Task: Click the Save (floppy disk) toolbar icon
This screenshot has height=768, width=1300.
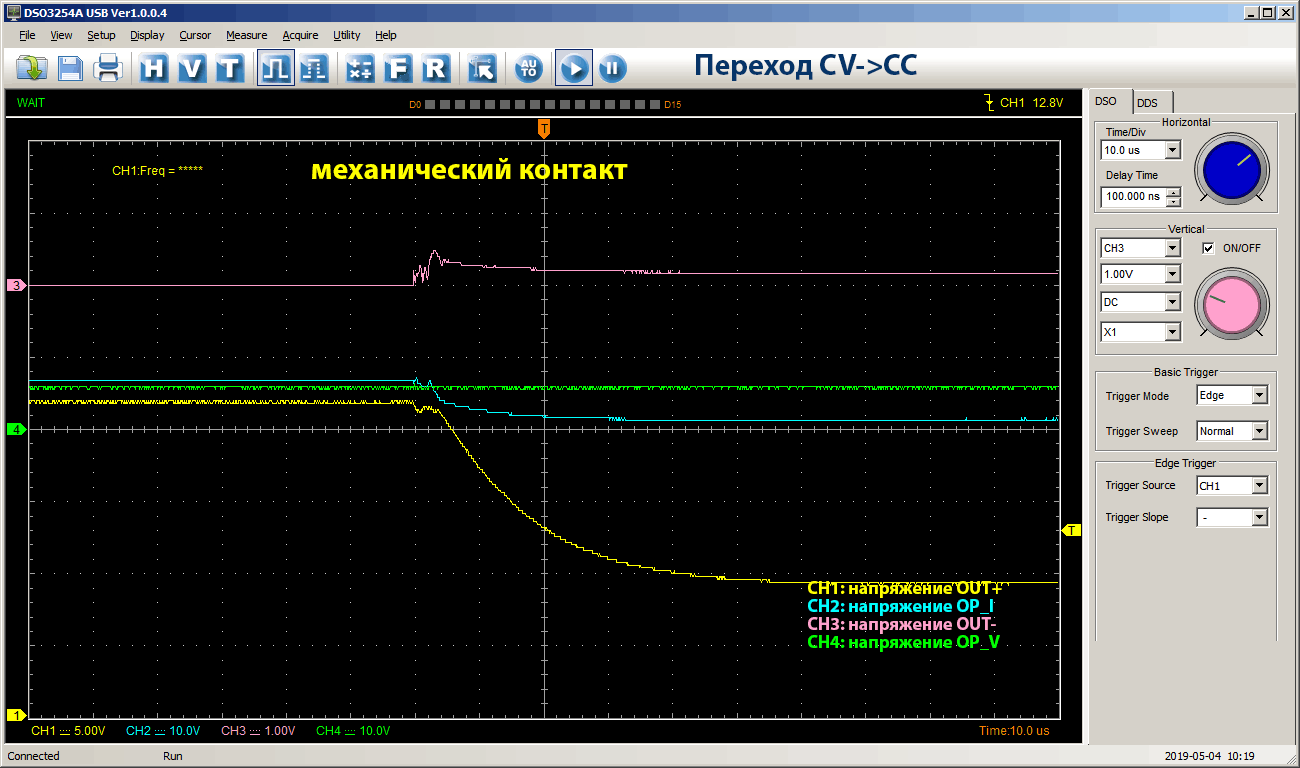Action: [x=70, y=68]
